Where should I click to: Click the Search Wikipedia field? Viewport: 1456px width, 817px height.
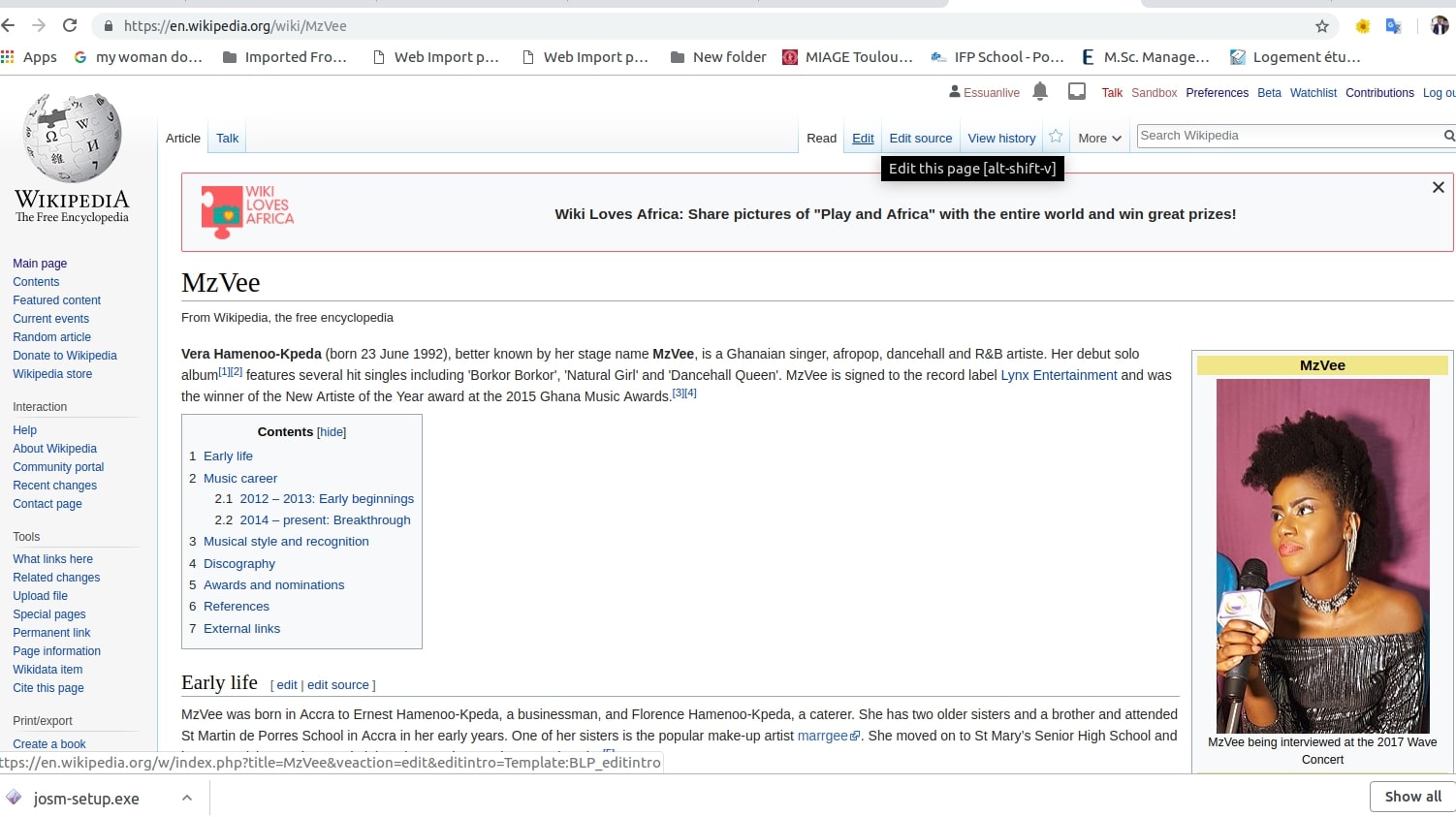(1289, 136)
